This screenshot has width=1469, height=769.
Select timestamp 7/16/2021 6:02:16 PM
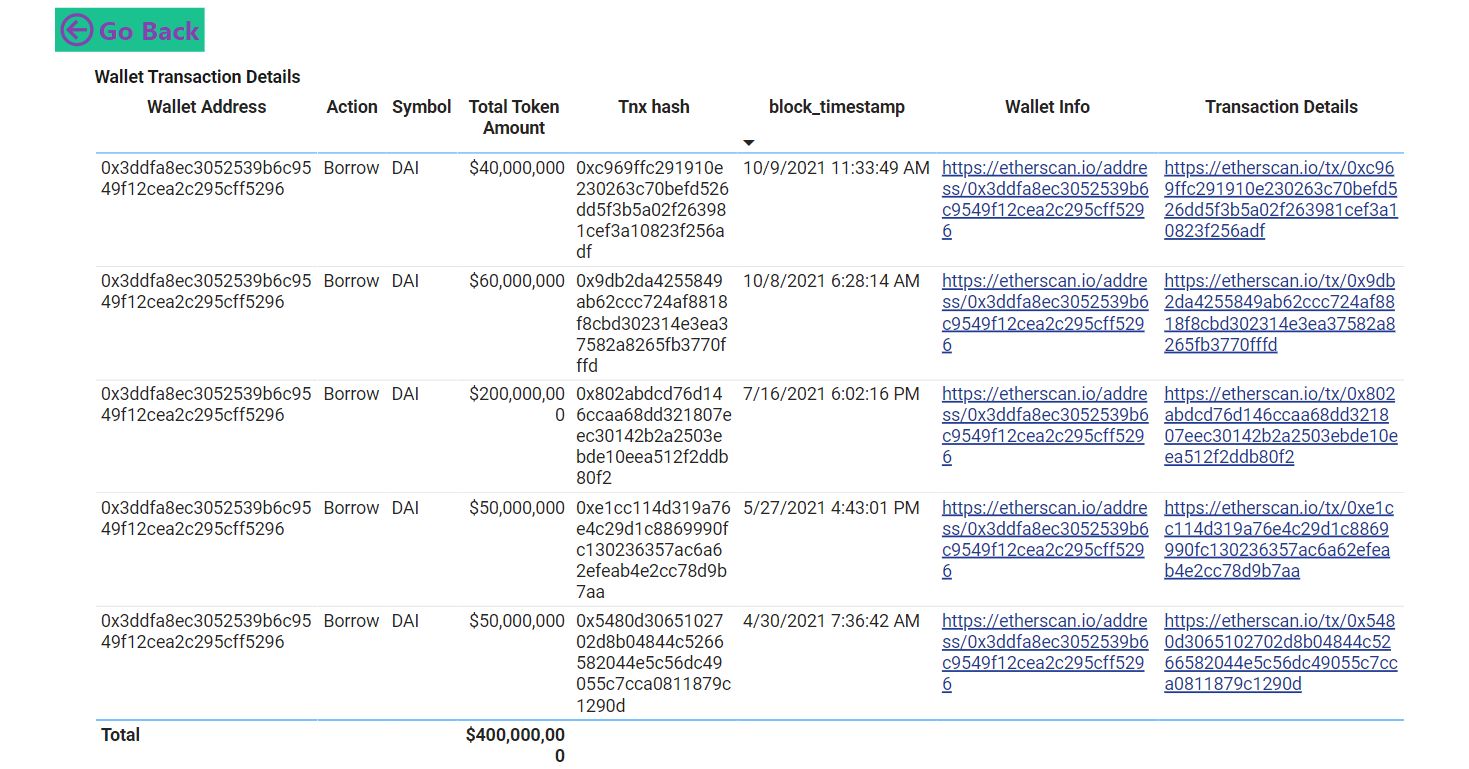(831, 394)
